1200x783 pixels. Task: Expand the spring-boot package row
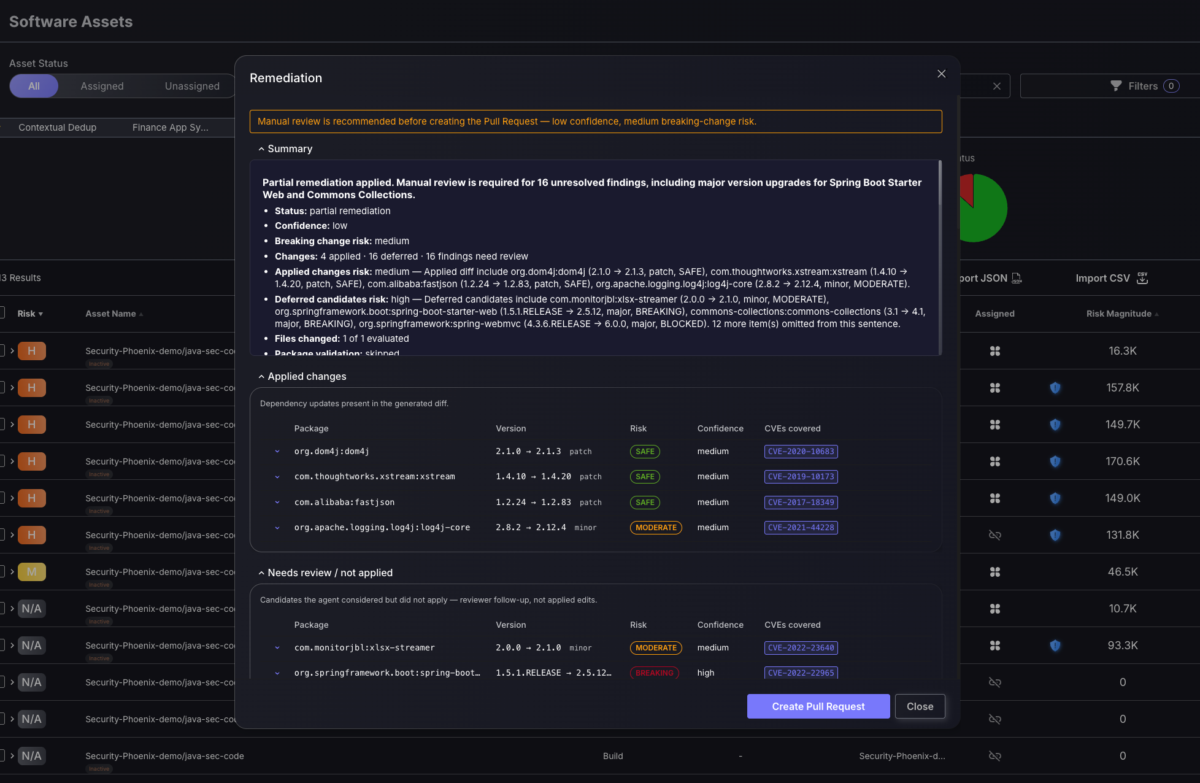(277, 673)
